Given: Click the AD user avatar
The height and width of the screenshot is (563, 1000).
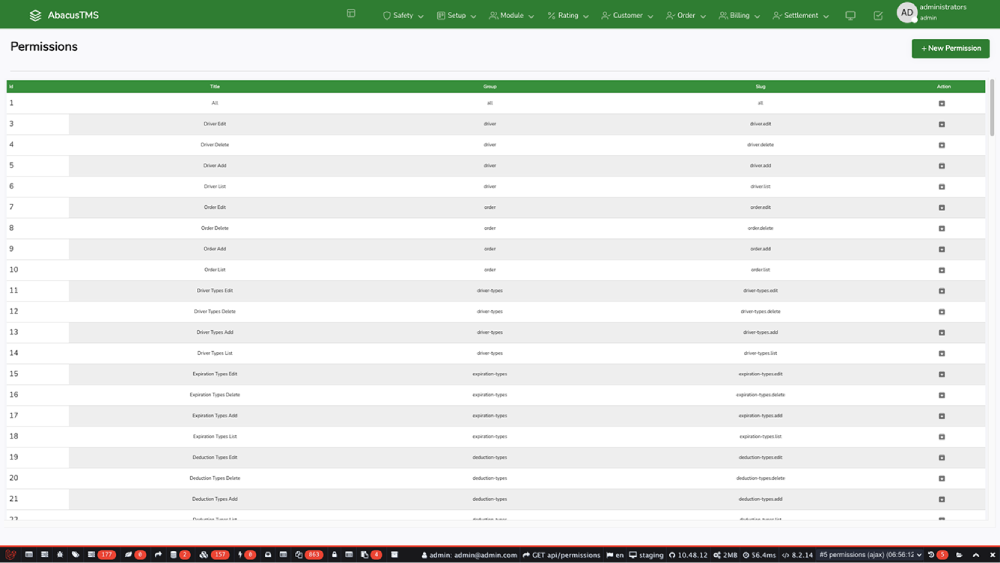Looking at the screenshot, I should 907,13.
